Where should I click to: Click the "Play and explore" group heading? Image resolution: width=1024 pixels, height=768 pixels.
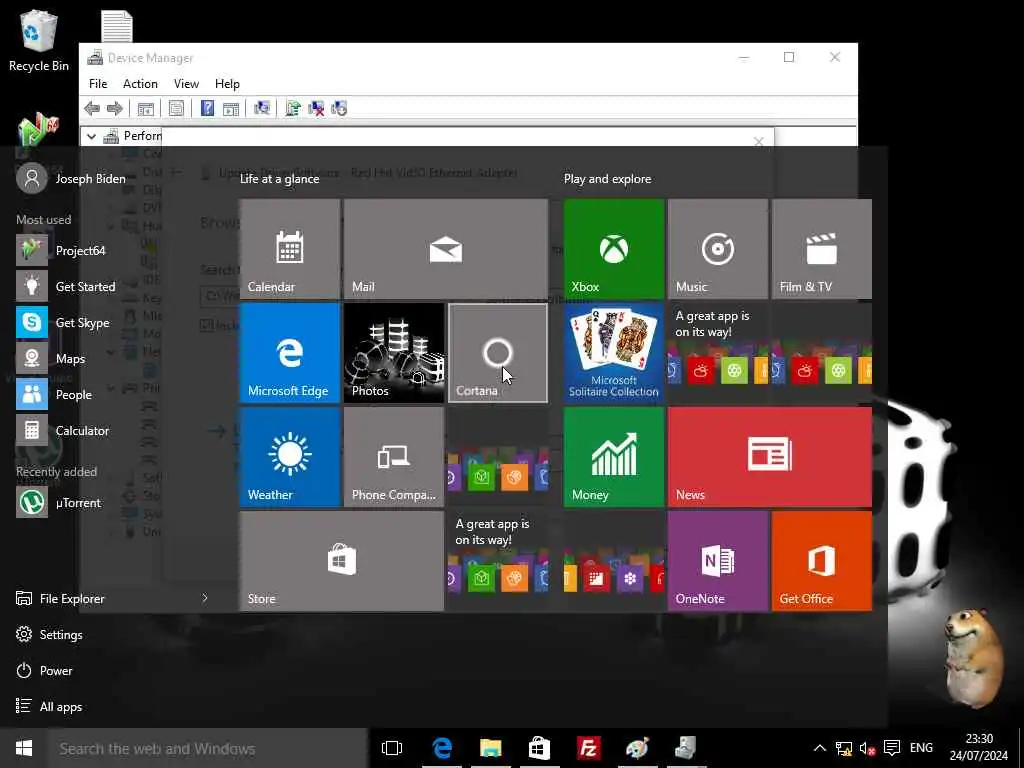click(607, 178)
